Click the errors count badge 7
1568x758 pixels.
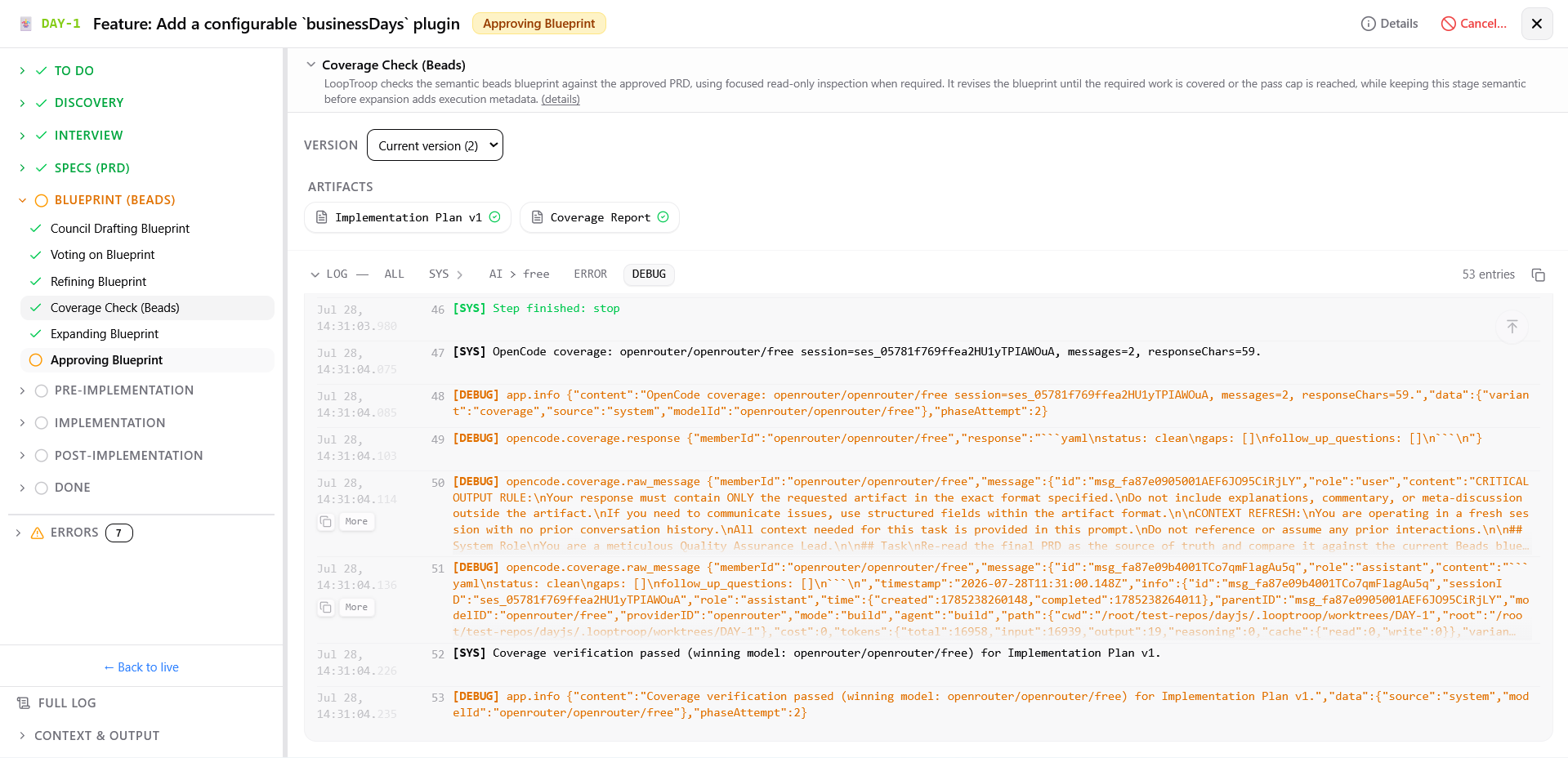119,533
